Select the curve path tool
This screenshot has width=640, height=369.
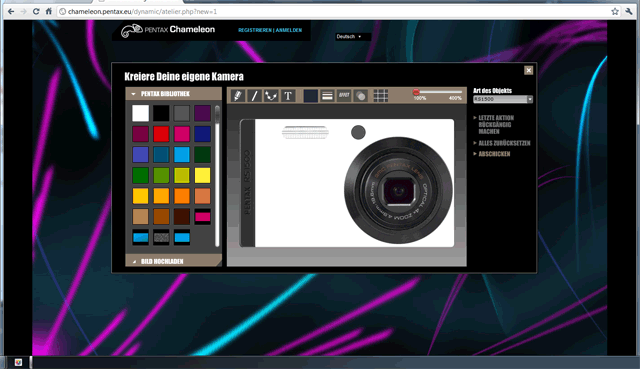coord(271,96)
